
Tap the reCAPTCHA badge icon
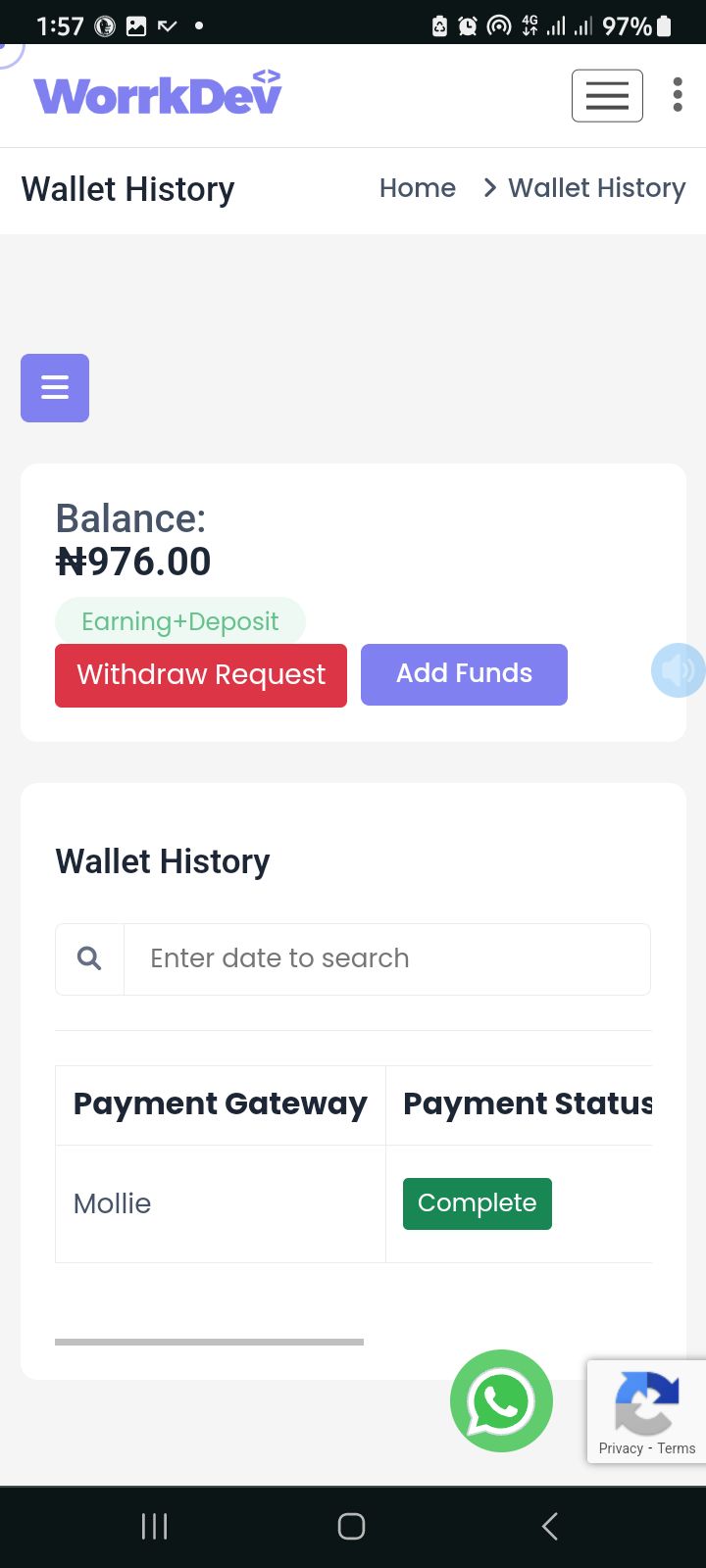pyautogui.click(x=646, y=1400)
